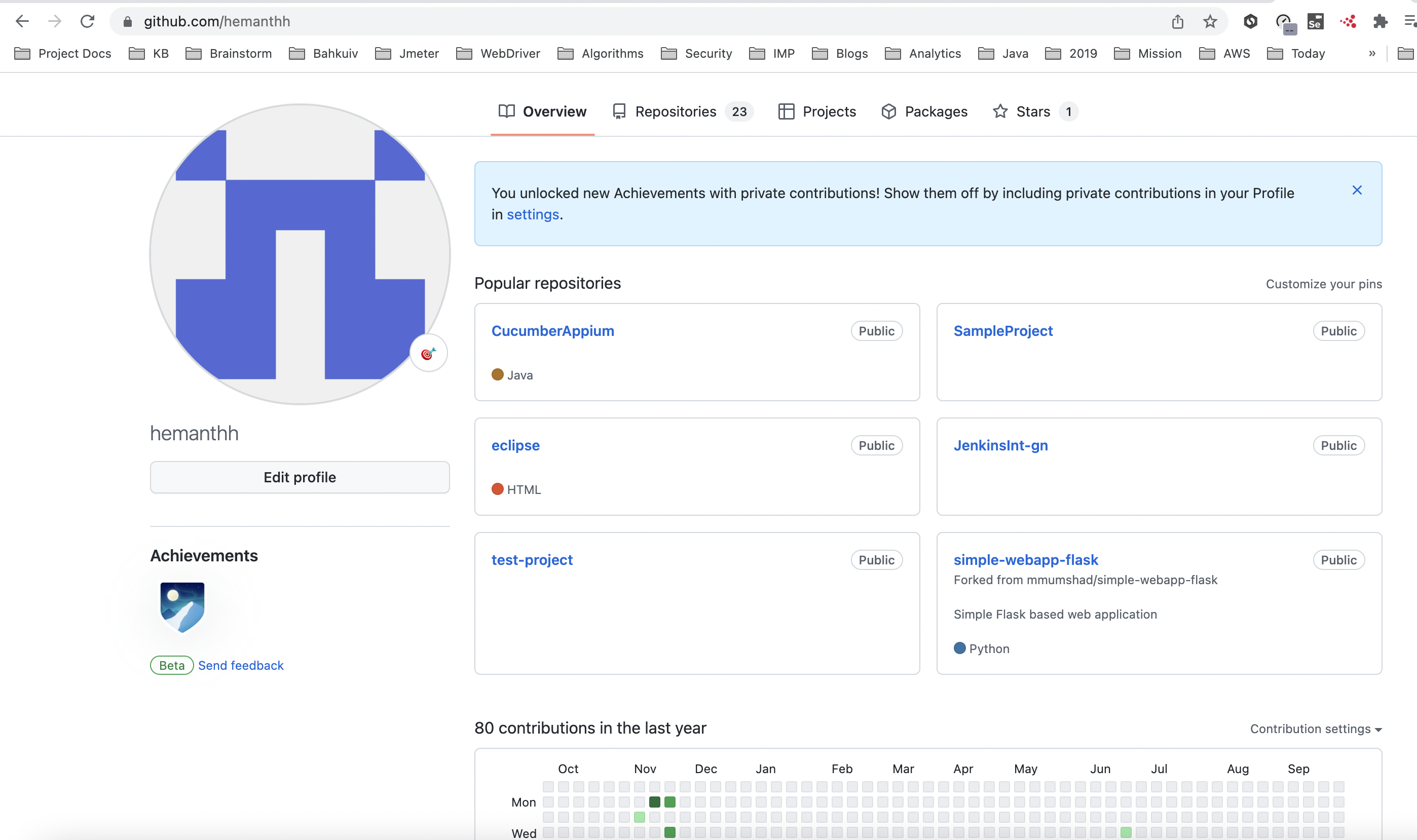
Task: Bookmark this page via the star icon
Action: click(1209, 21)
